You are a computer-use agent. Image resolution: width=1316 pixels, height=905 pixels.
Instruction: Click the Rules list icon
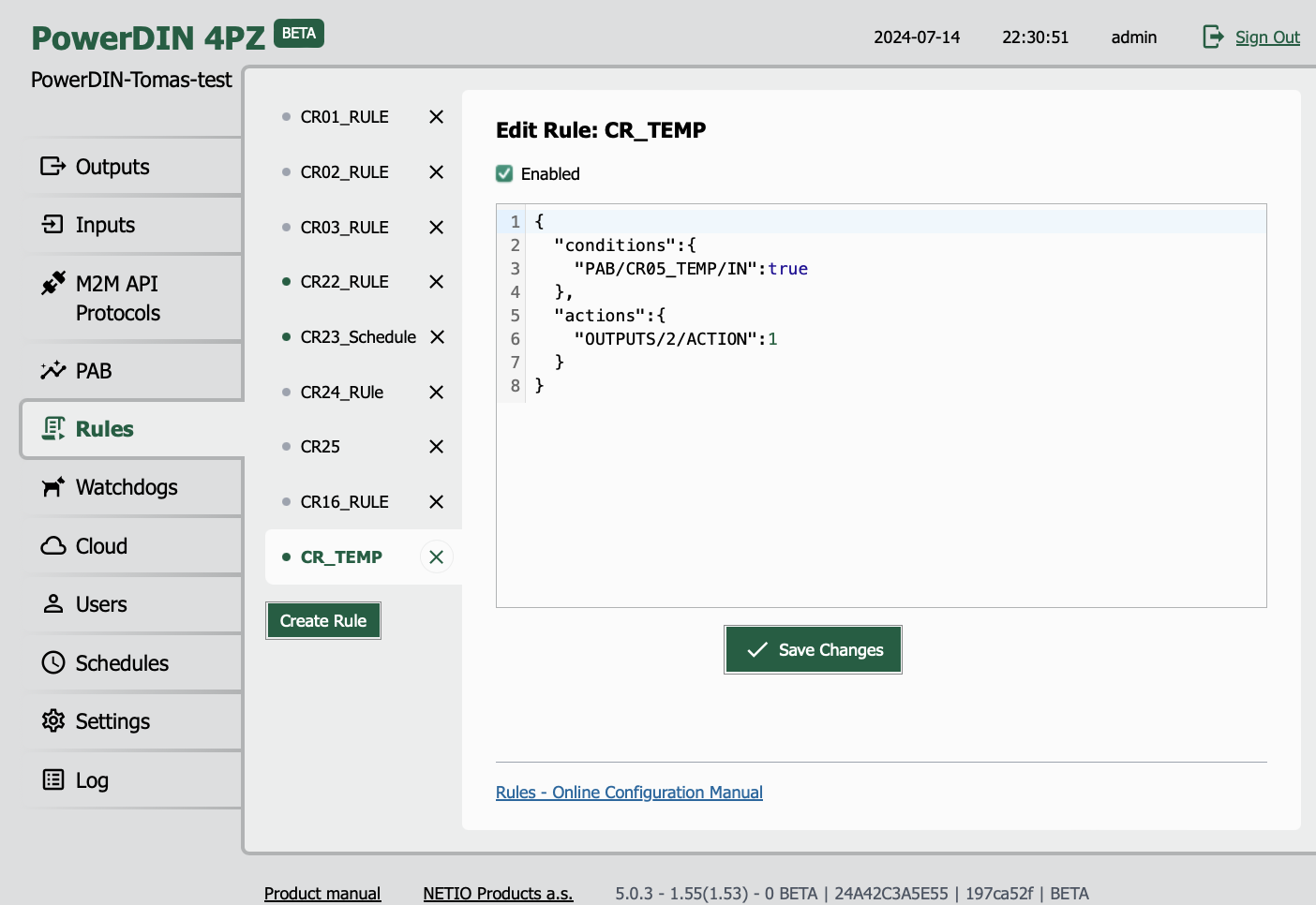pyautogui.click(x=52, y=429)
